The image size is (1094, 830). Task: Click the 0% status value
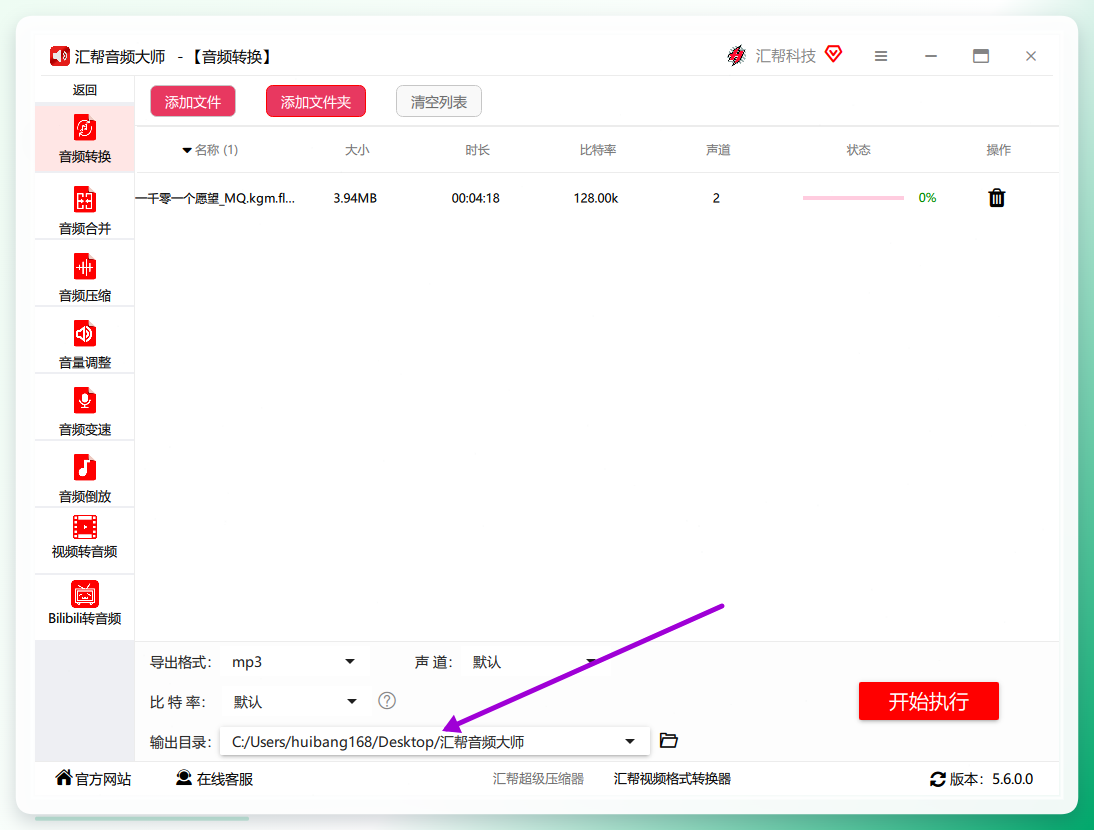click(927, 198)
